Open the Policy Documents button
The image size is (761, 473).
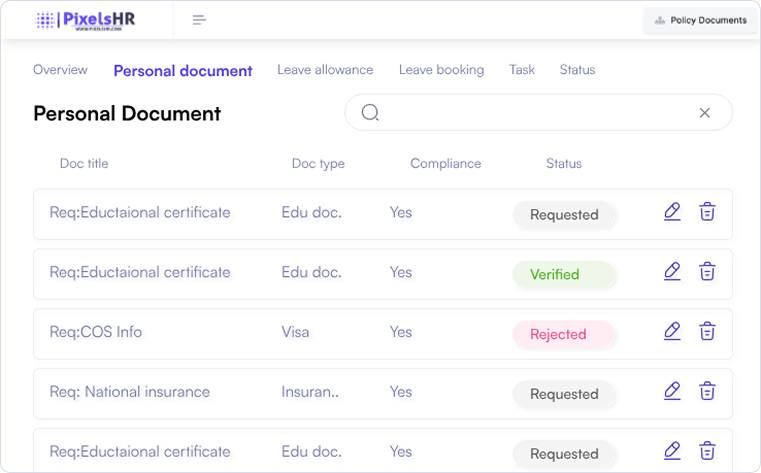[x=700, y=20]
